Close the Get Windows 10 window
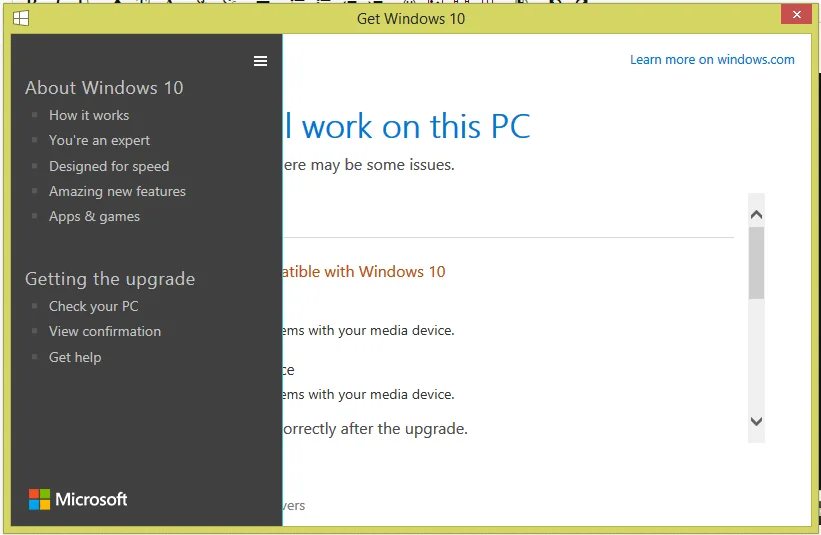The height and width of the screenshot is (535, 821). (x=796, y=15)
